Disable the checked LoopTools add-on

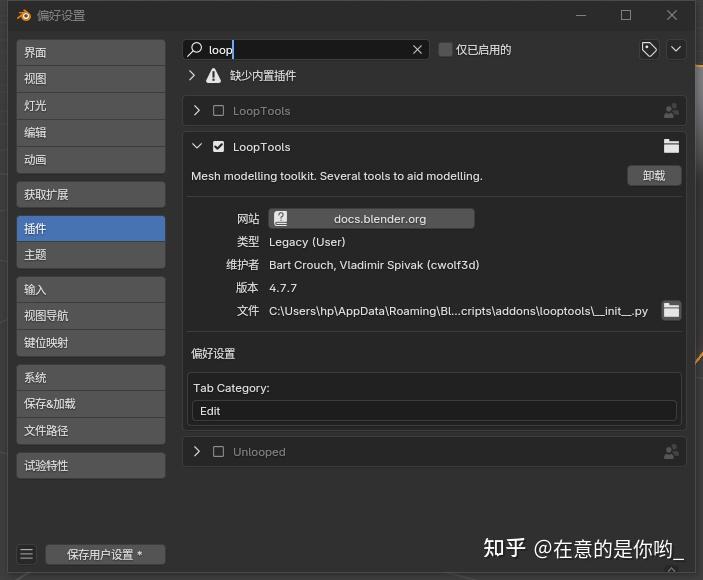tap(218, 147)
